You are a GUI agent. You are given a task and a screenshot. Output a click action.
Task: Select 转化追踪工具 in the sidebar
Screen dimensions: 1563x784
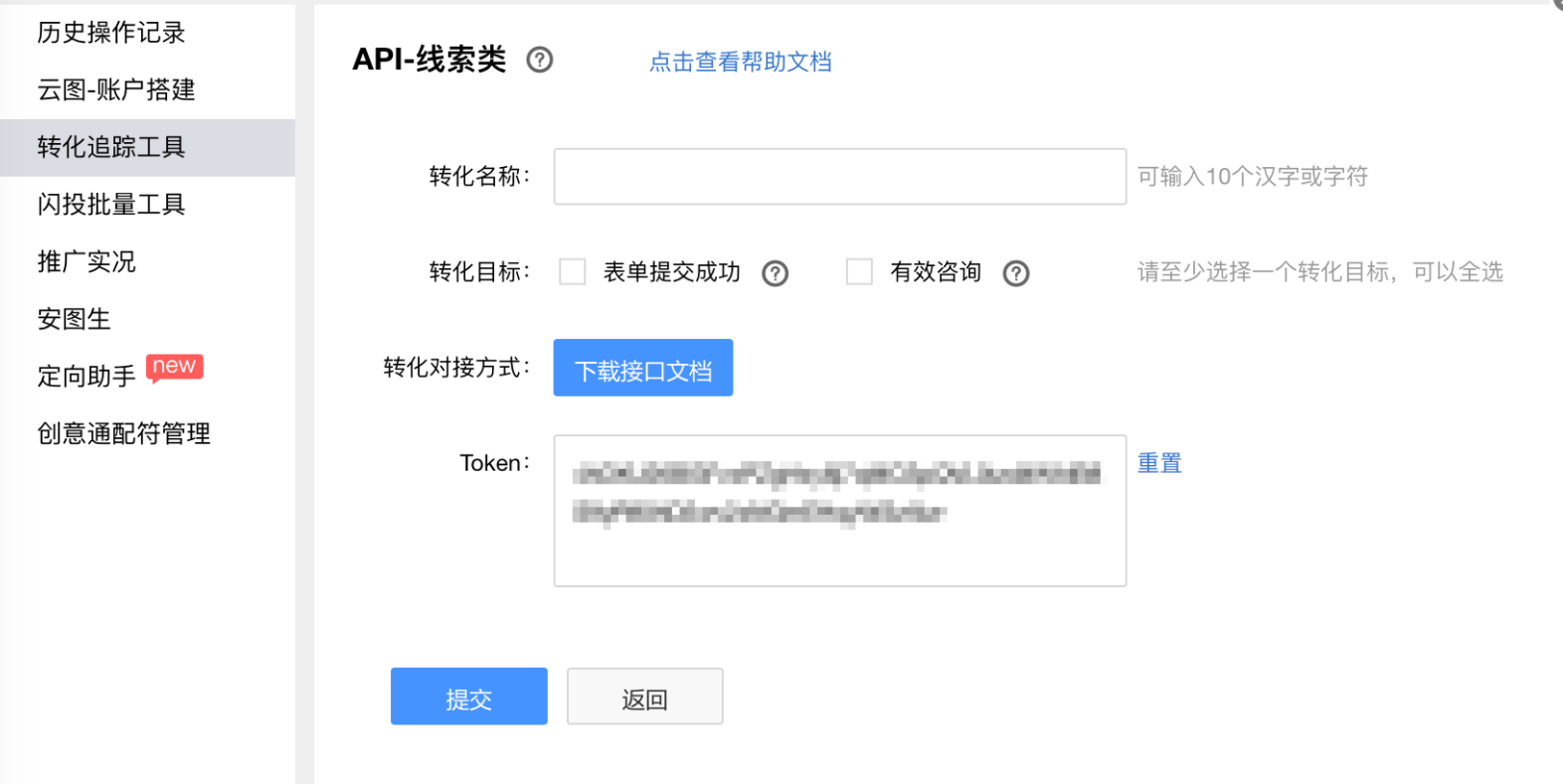pos(111,147)
